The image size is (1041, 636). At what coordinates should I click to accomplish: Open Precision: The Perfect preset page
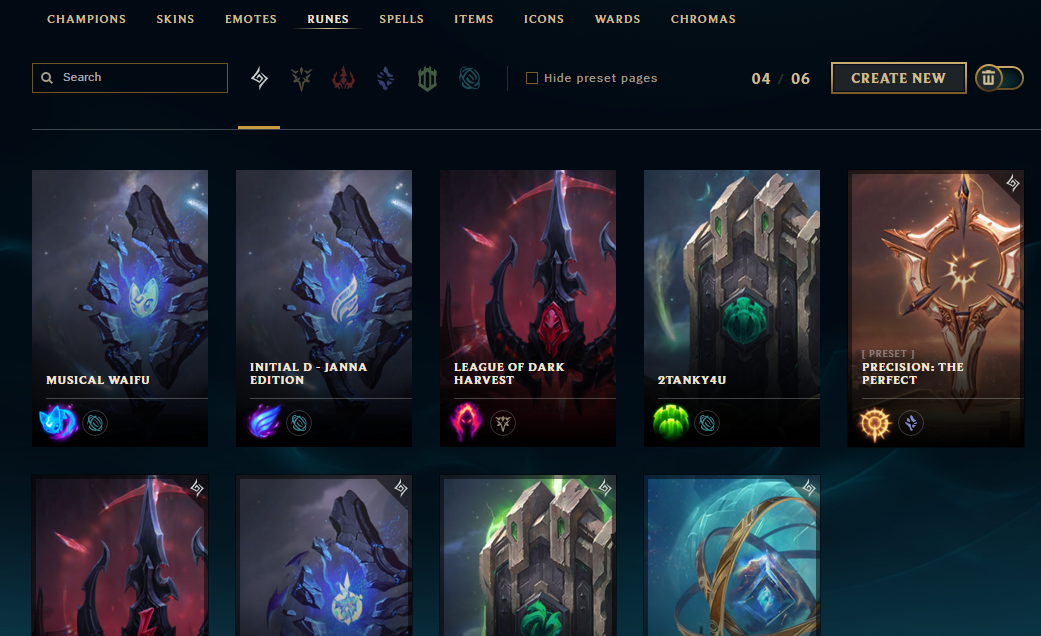coord(936,308)
